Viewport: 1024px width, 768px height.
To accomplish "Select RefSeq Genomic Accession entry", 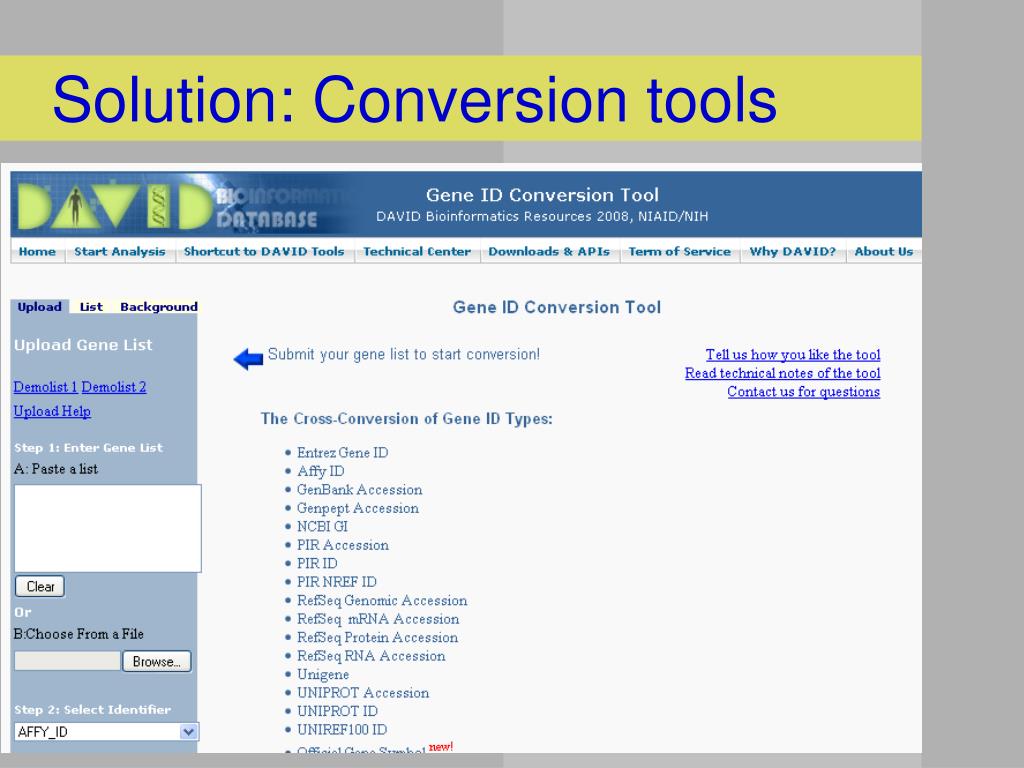I will click(382, 600).
